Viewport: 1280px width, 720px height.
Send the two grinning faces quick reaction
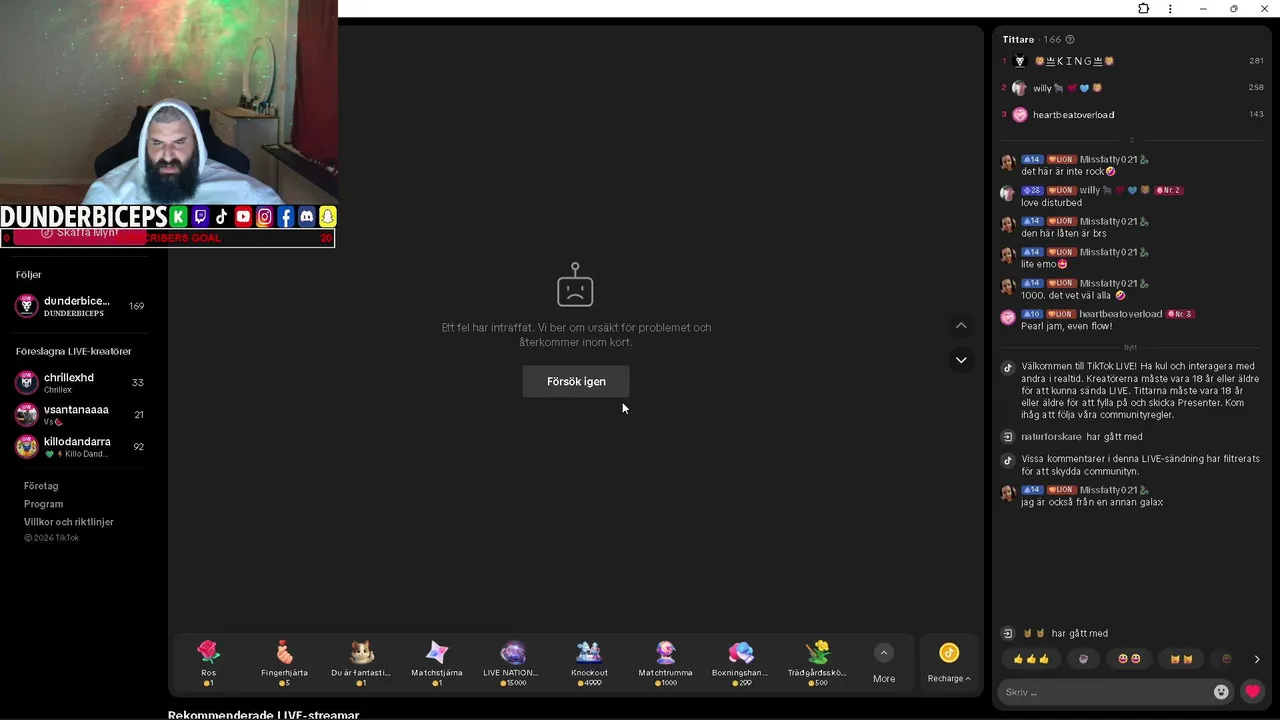(x=1130, y=659)
